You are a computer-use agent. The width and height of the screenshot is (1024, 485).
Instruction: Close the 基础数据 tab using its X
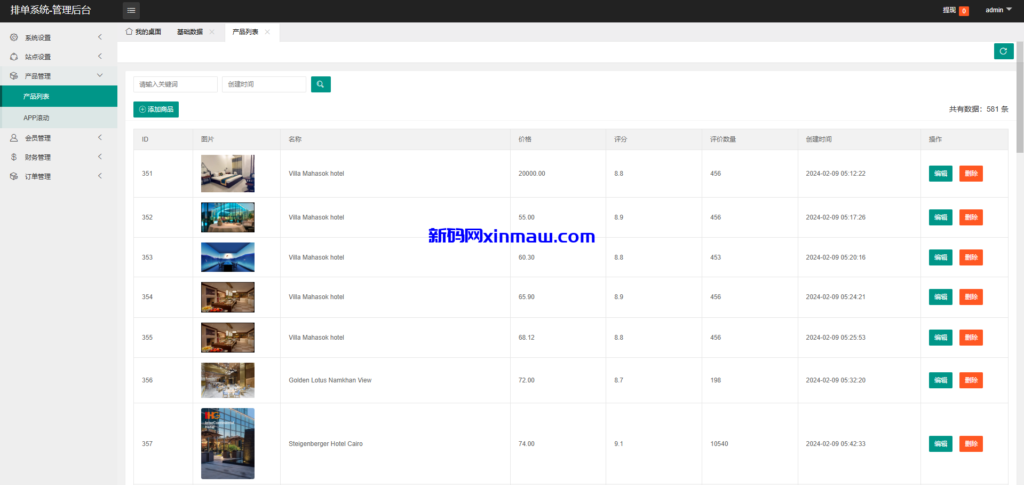212,32
